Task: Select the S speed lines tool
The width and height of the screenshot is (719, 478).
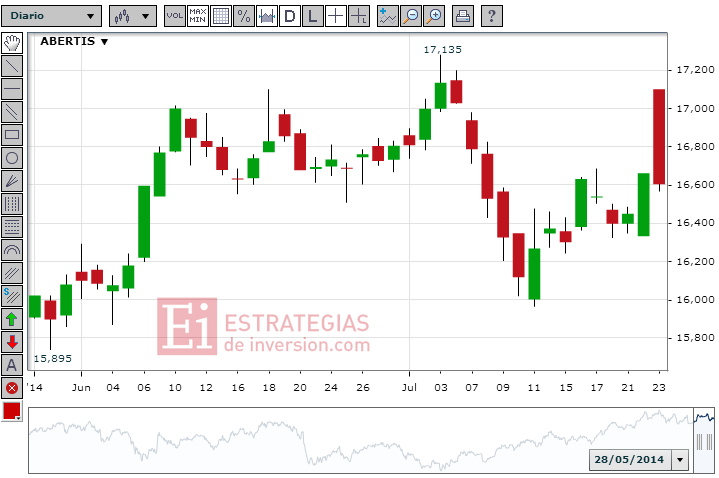Action: coord(12,296)
